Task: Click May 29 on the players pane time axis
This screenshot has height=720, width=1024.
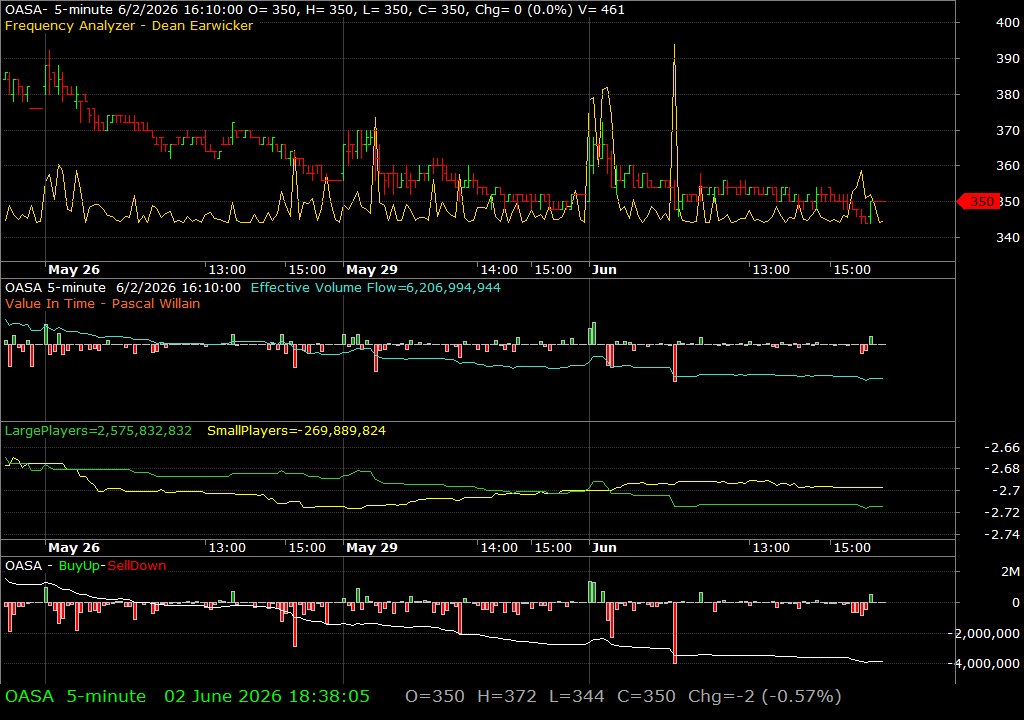Action: click(x=372, y=548)
